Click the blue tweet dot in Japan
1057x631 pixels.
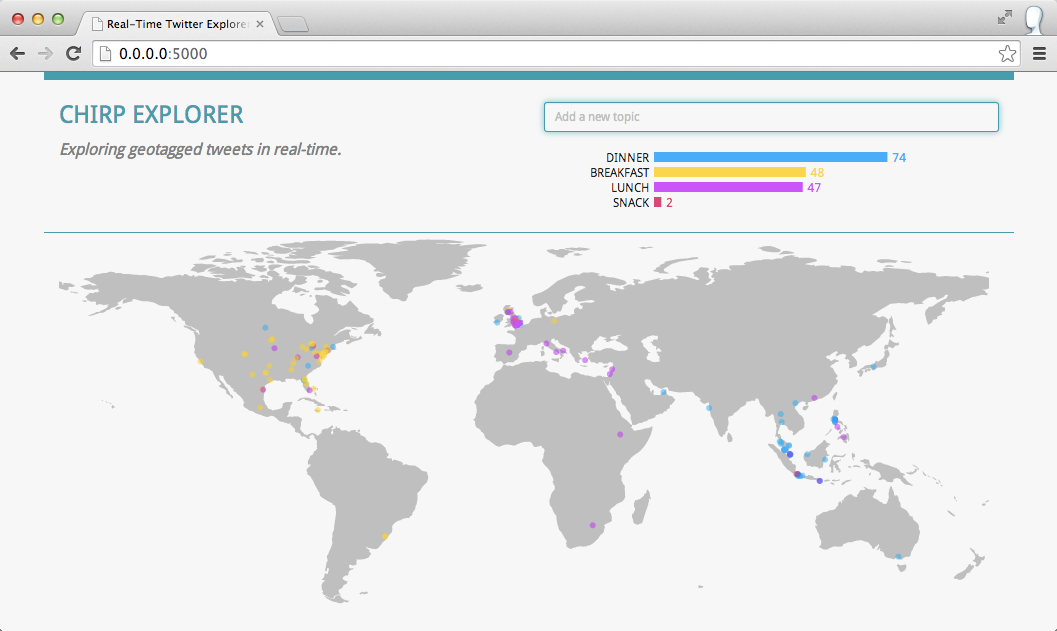click(873, 367)
